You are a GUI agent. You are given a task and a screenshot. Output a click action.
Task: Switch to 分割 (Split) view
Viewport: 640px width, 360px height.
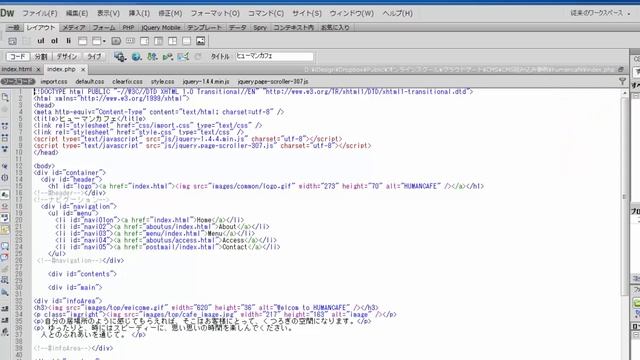[41, 56]
